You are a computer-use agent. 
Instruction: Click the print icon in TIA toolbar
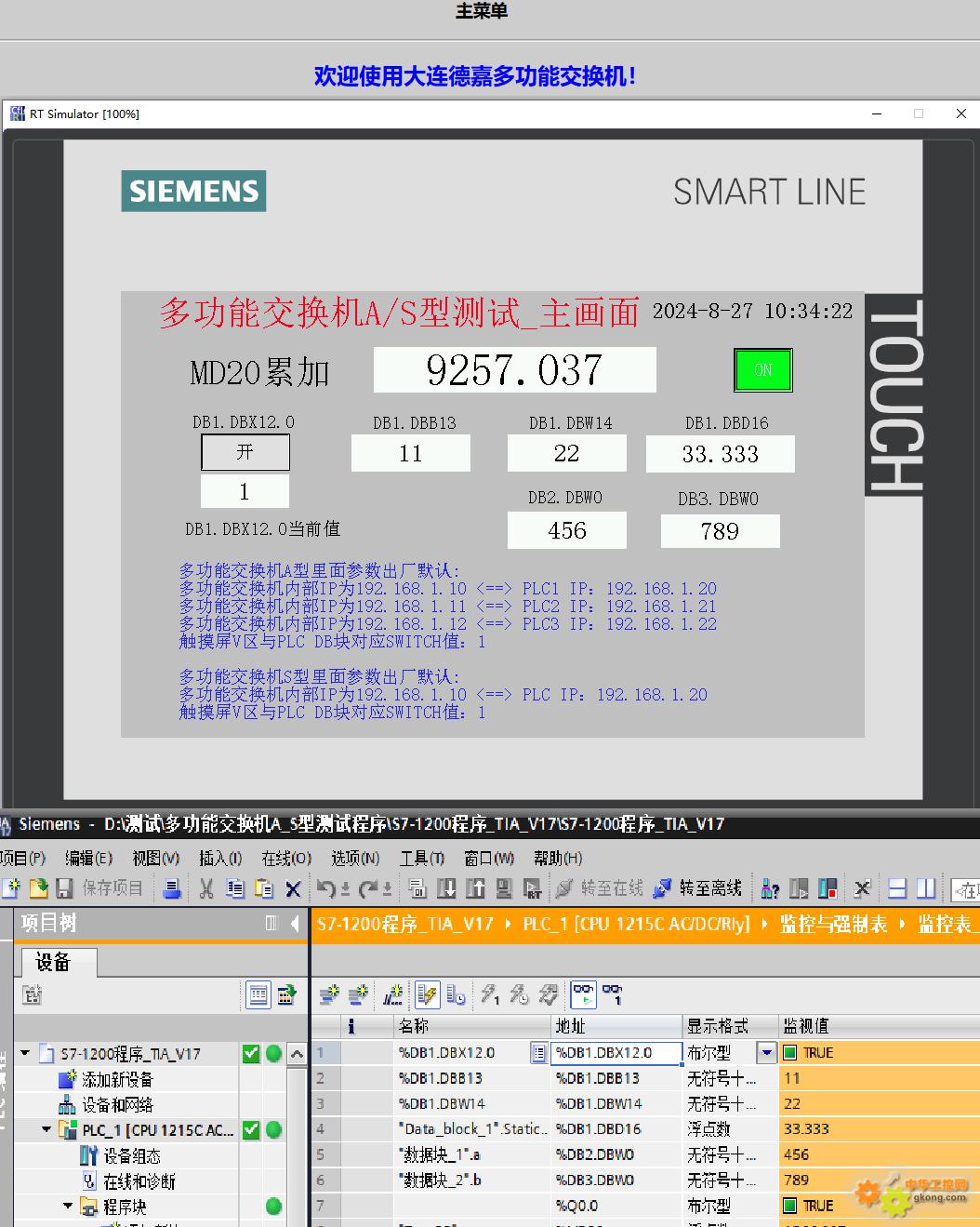[172, 888]
